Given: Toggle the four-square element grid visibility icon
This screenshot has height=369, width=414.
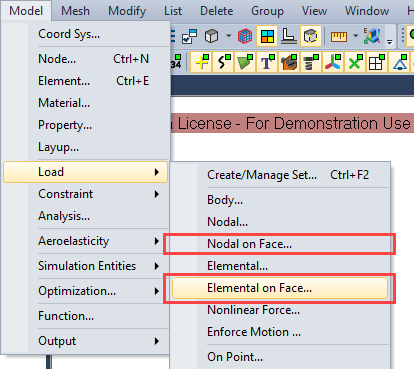Looking at the screenshot, I should pos(377,62).
